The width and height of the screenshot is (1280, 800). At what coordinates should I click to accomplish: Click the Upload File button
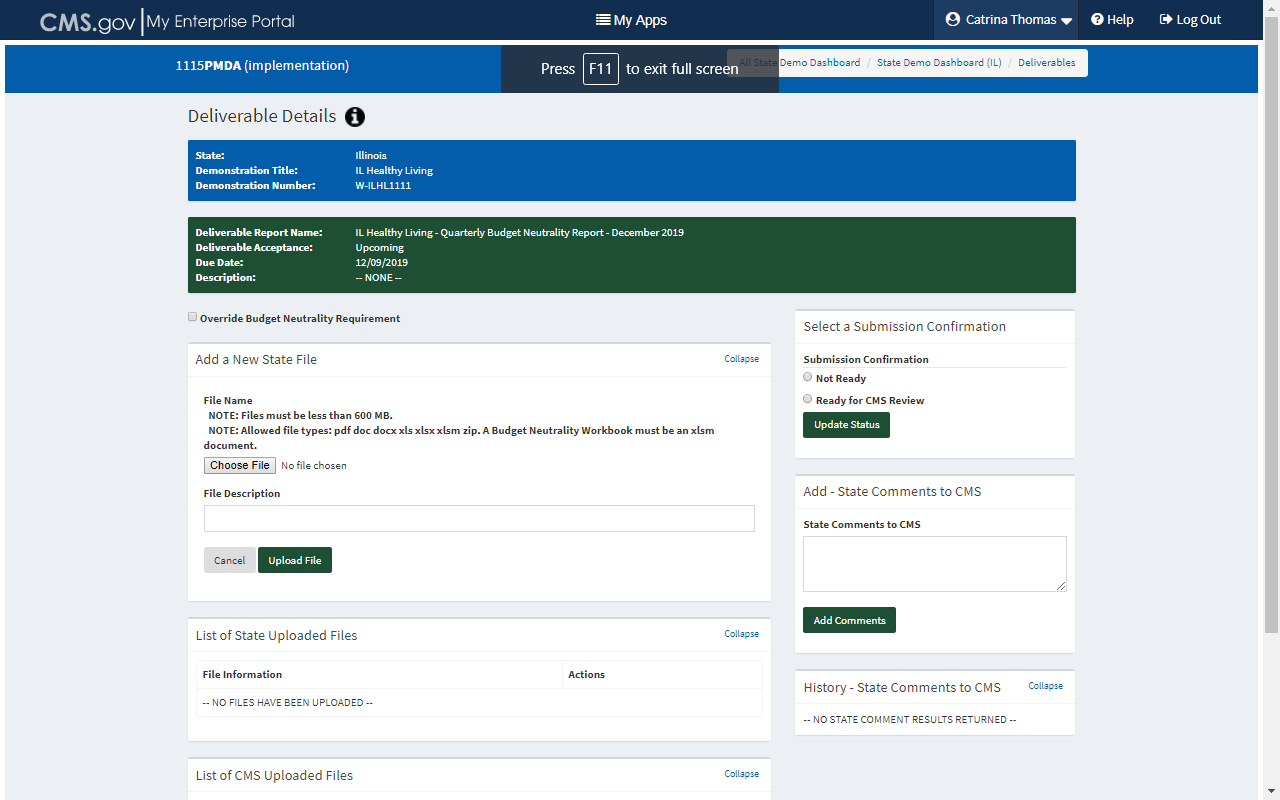point(295,560)
